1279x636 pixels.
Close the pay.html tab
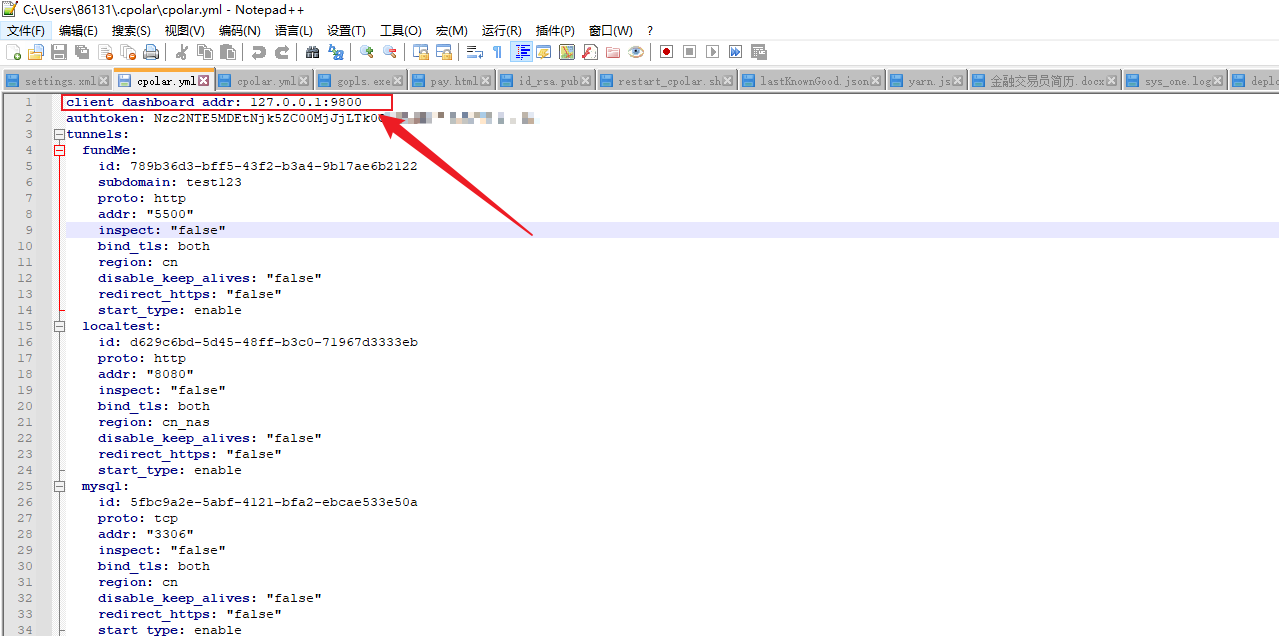coord(486,81)
